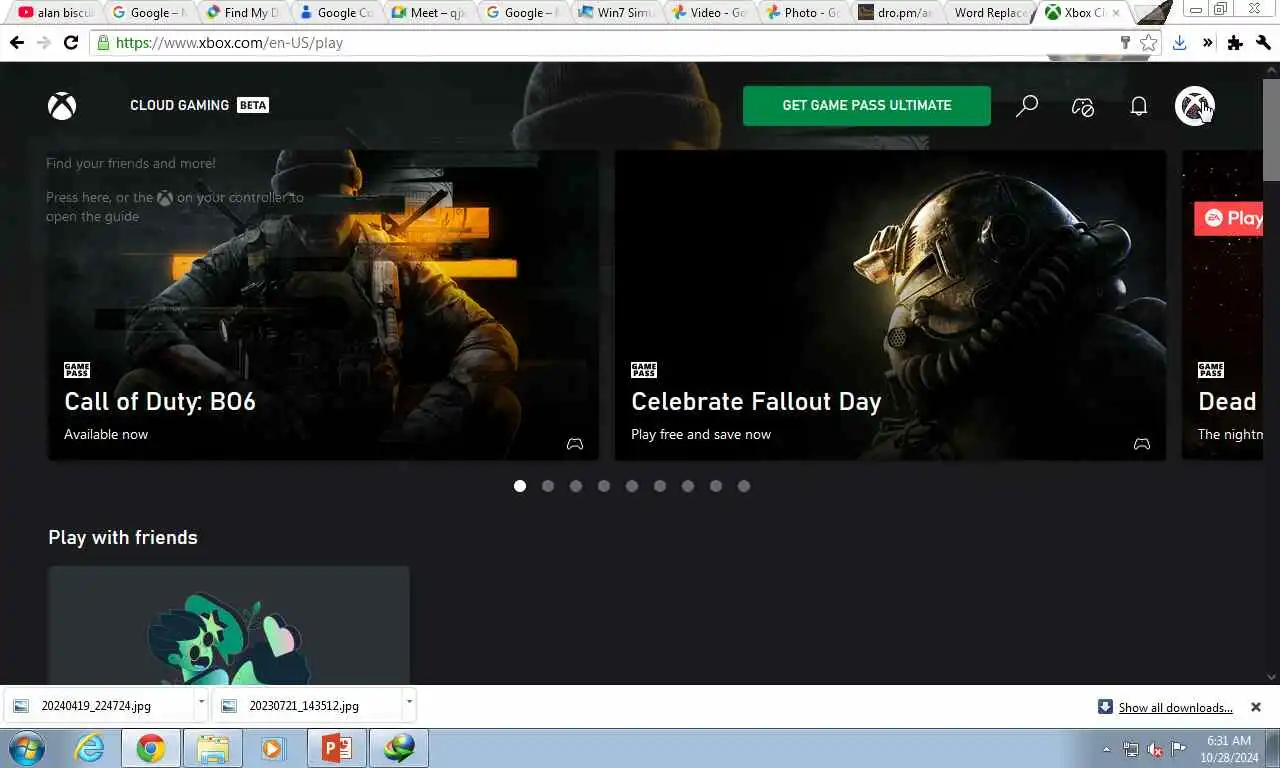Switch to the Win7 Simulator tab

(617, 13)
